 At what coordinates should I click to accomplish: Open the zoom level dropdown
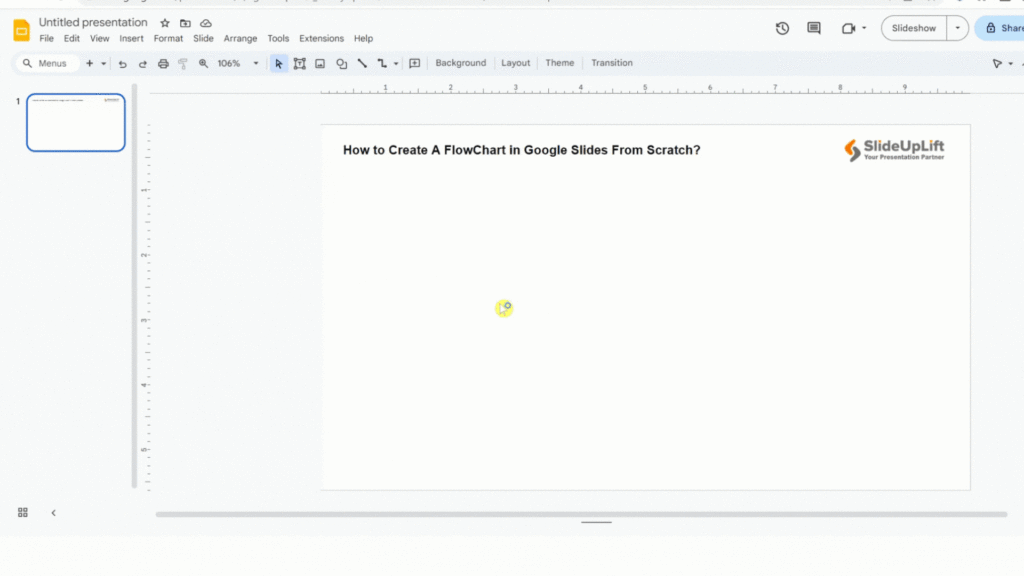tap(256, 63)
